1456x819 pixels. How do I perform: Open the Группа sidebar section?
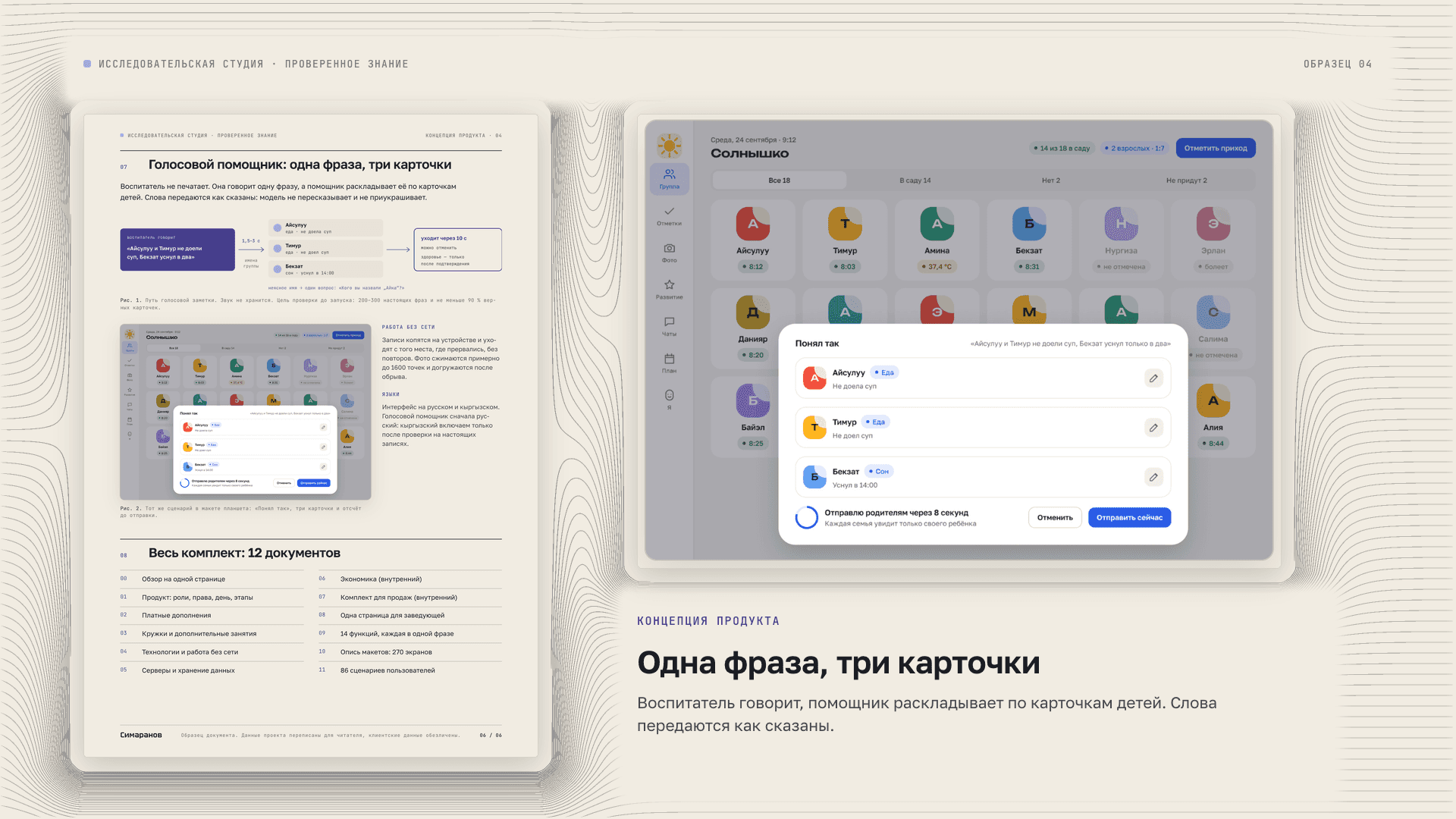[669, 179]
